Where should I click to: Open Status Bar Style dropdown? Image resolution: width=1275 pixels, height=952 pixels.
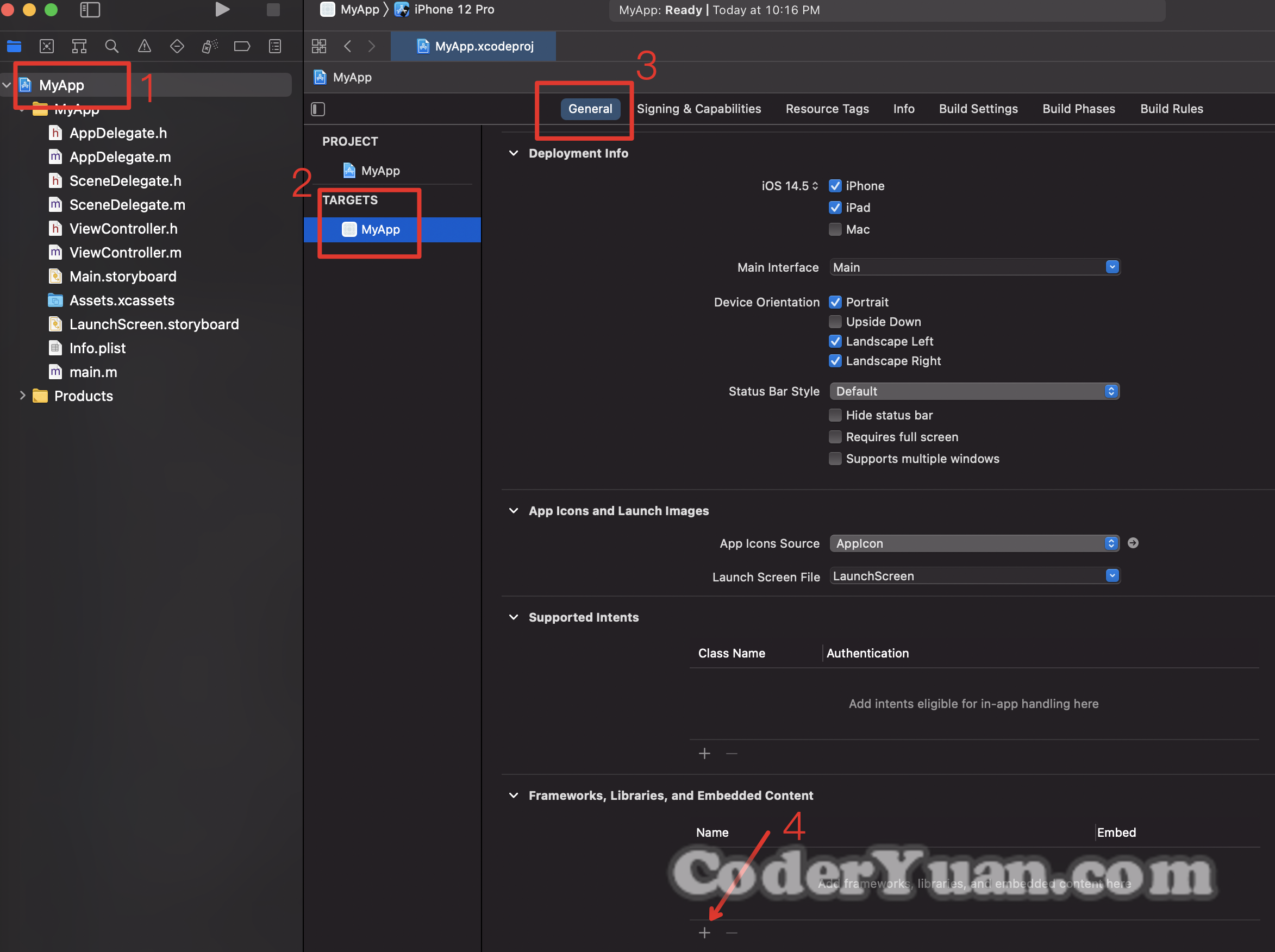tap(974, 391)
